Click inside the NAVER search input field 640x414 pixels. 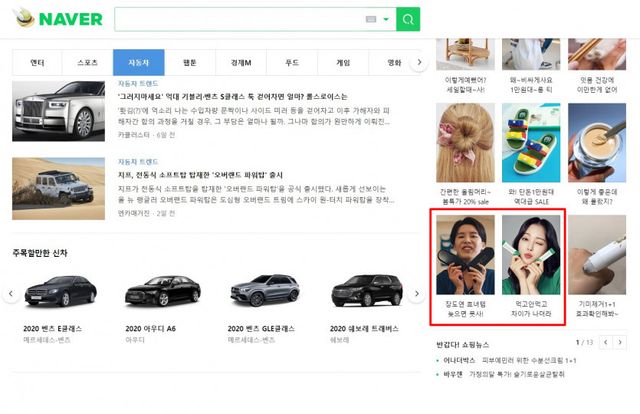pyautogui.click(x=240, y=20)
